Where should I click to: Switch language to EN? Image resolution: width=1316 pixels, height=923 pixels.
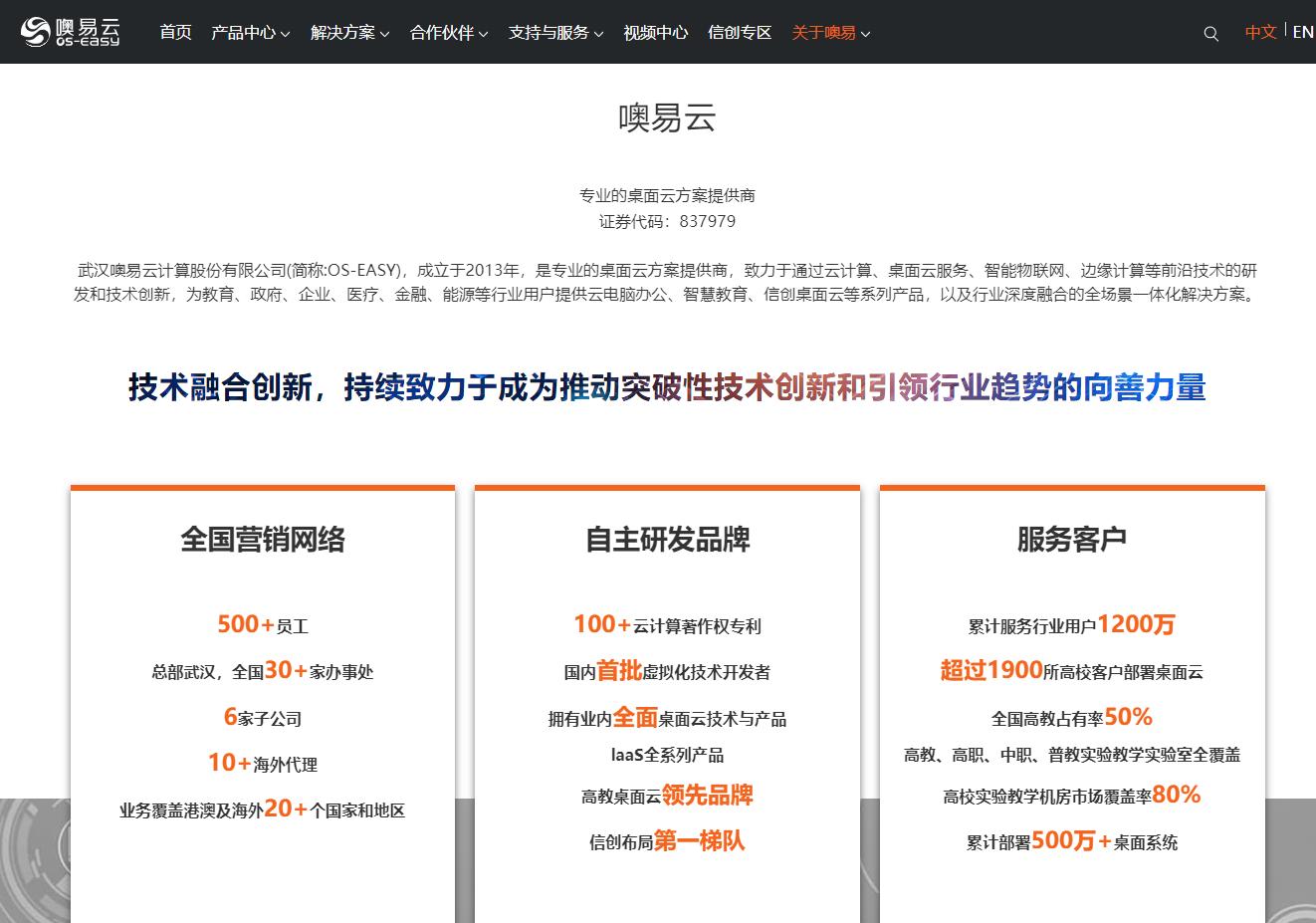[1303, 32]
